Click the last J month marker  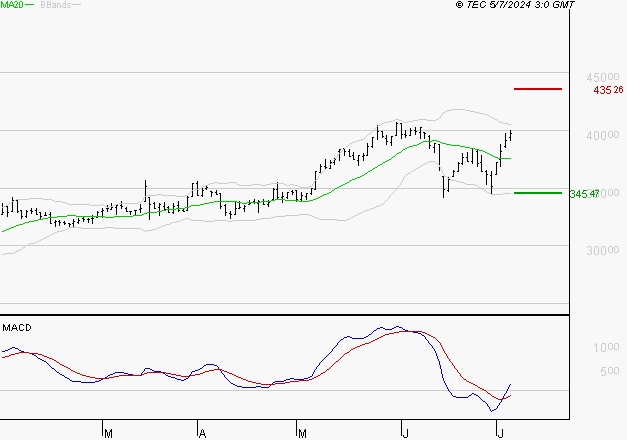(500, 433)
